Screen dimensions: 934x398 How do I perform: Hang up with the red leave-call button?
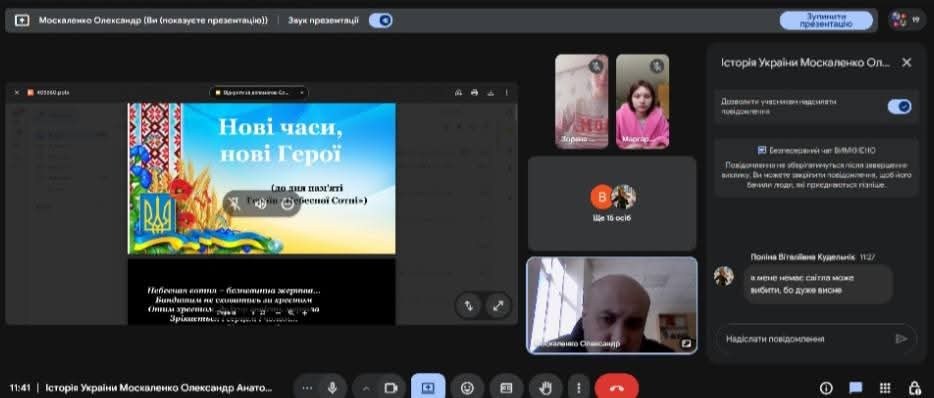coord(617,388)
